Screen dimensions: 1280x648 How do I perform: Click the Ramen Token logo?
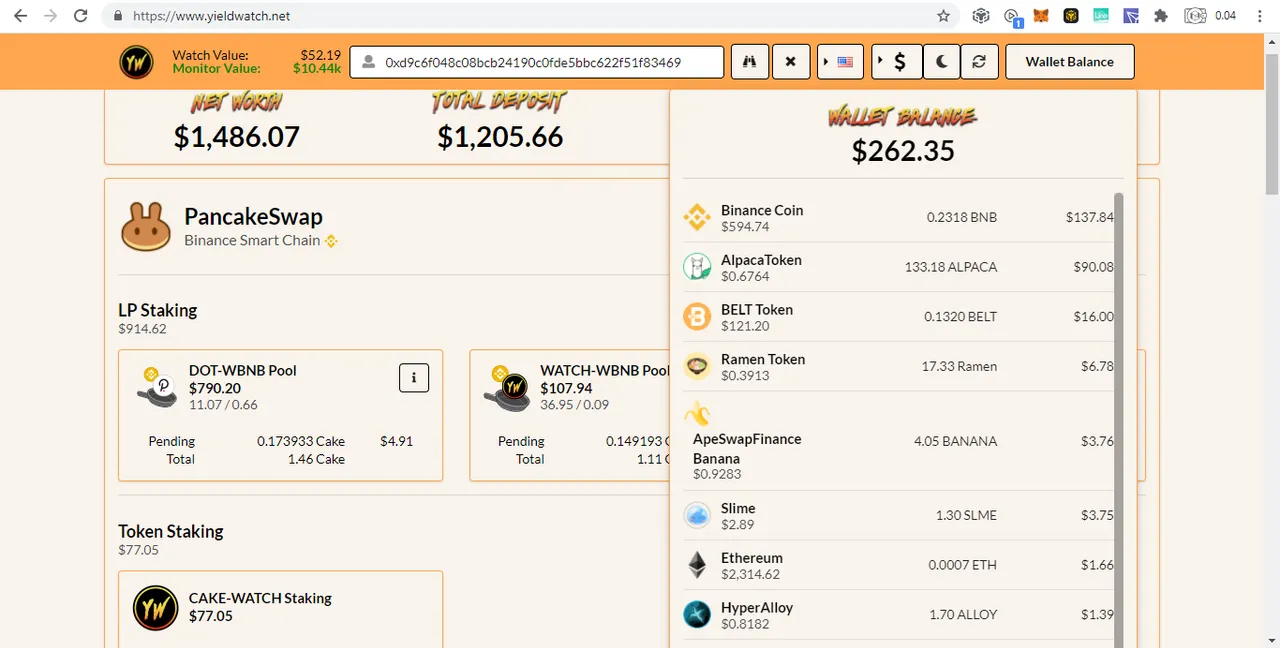coord(697,366)
